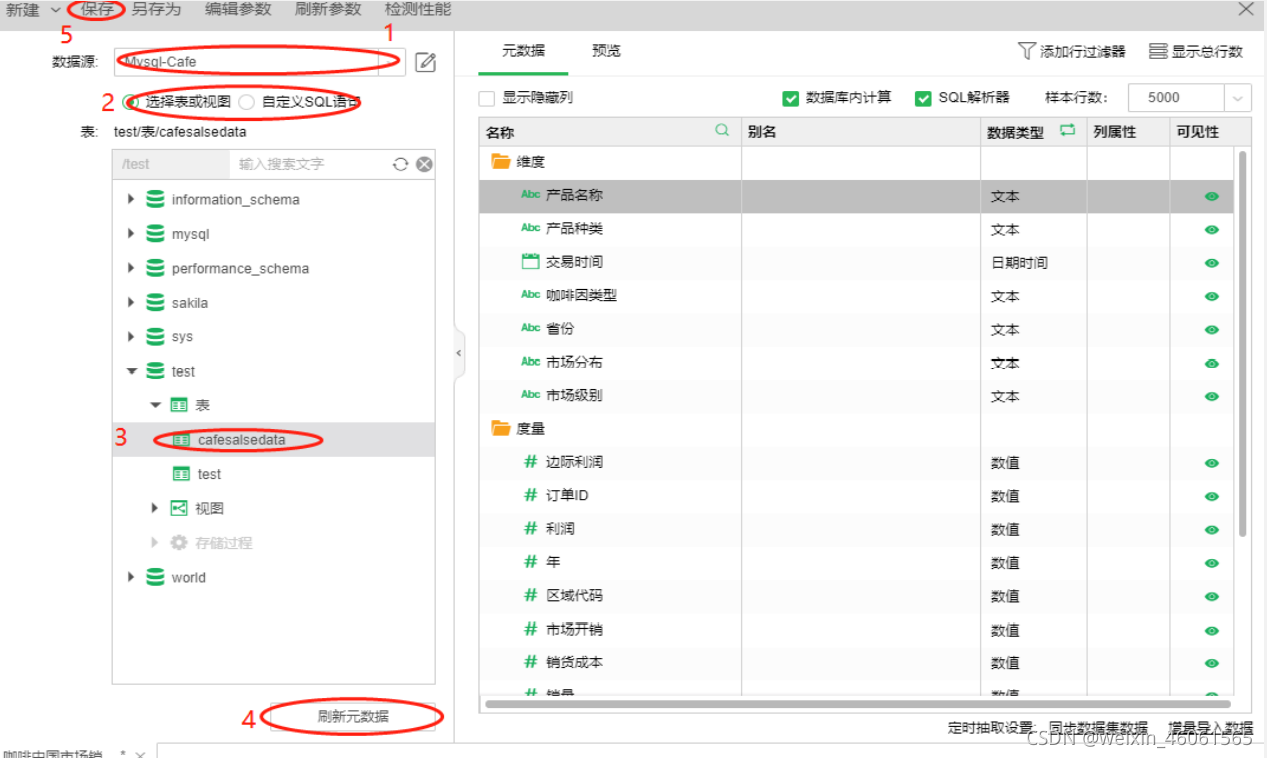The height and width of the screenshot is (758, 1267).
Task: Hide the 省份 field using its eye toggle
Action: click(1210, 329)
